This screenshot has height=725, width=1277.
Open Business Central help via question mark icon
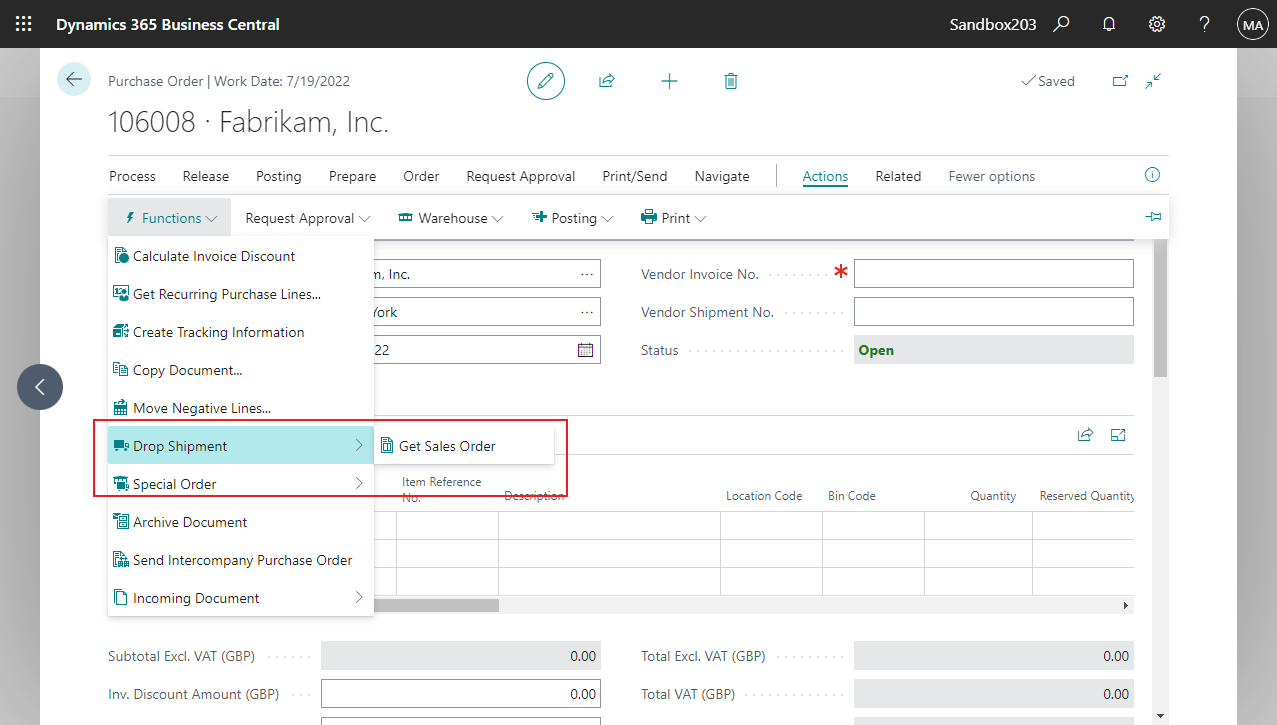click(x=1203, y=23)
